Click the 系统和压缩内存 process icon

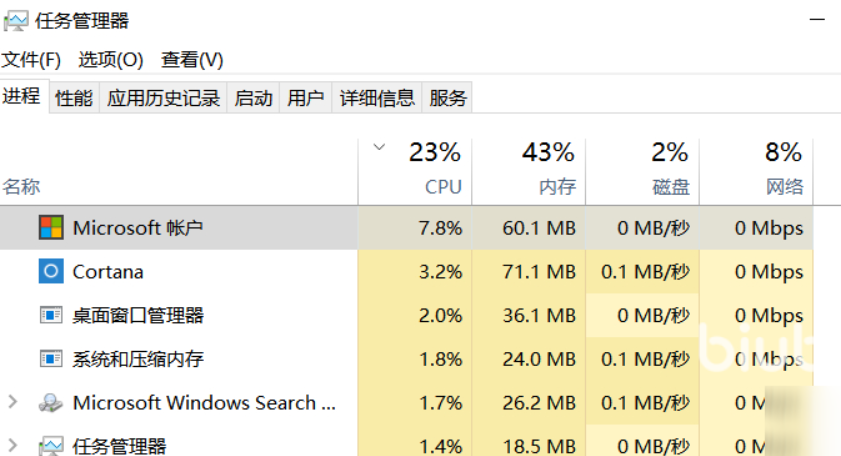[50, 358]
